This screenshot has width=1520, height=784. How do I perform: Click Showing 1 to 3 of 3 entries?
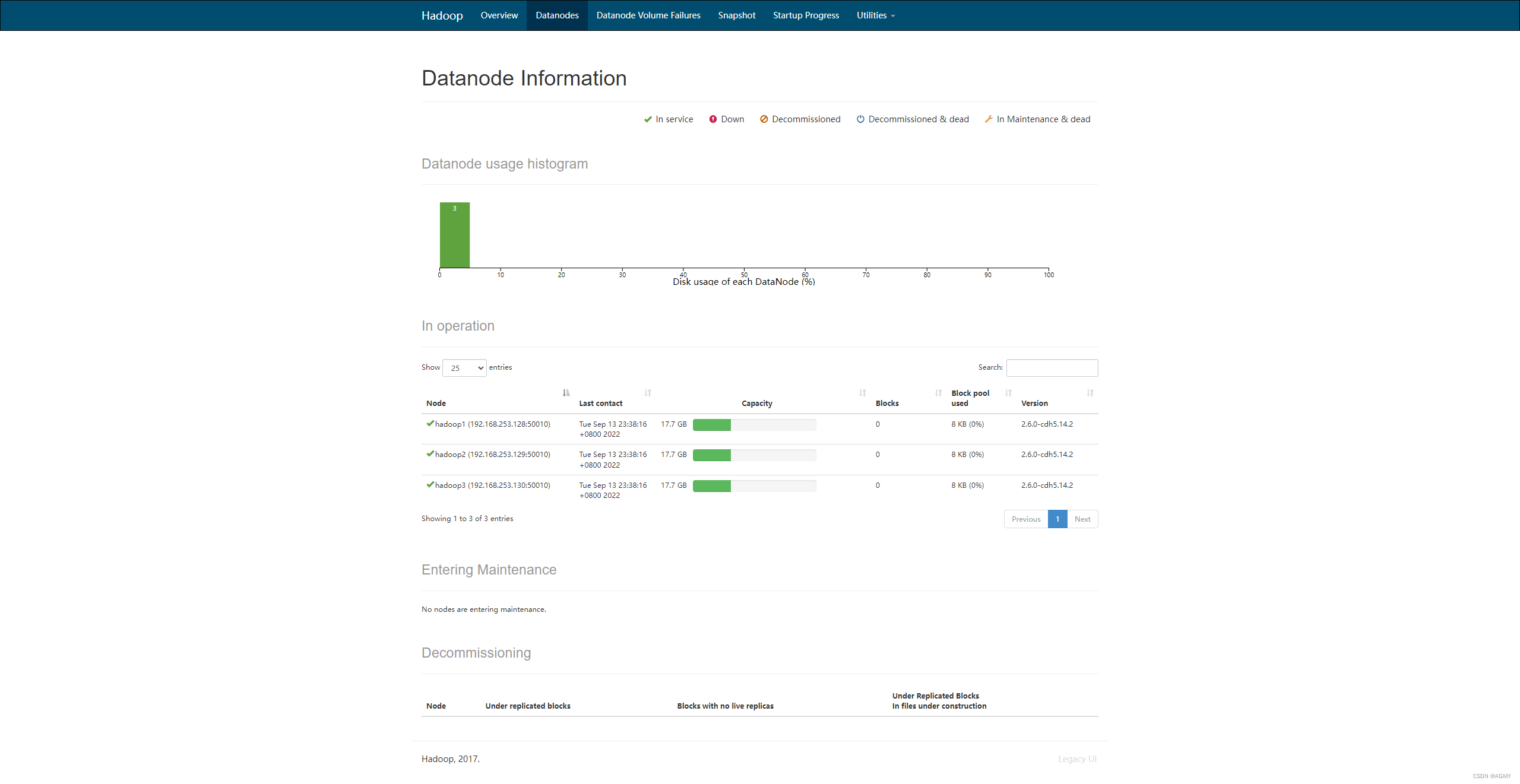[x=467, y=519]
